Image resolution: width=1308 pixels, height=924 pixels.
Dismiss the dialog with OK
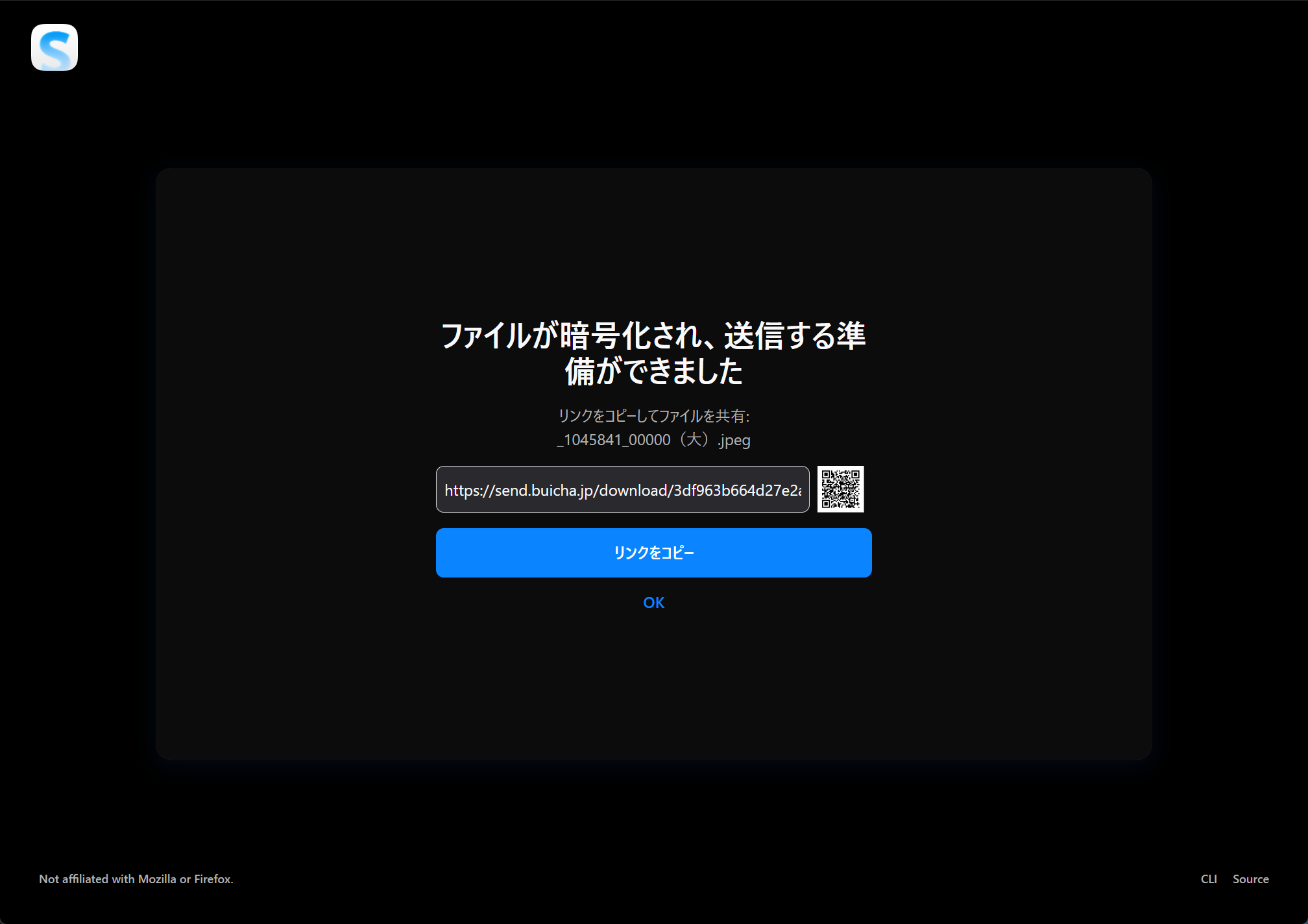pyautogui.click(x=654, y=603)
